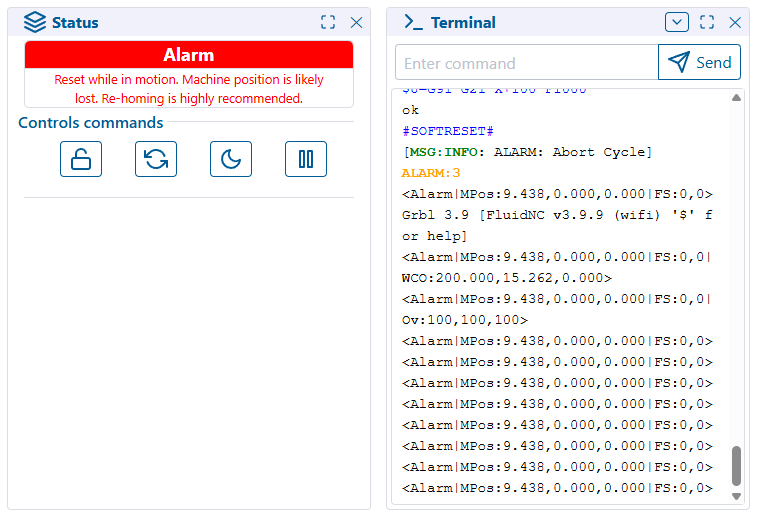The height and width of the screenshot is (523, 760).
Task: Open the Terminal options dropdown chevron
Action: point(677,22)
